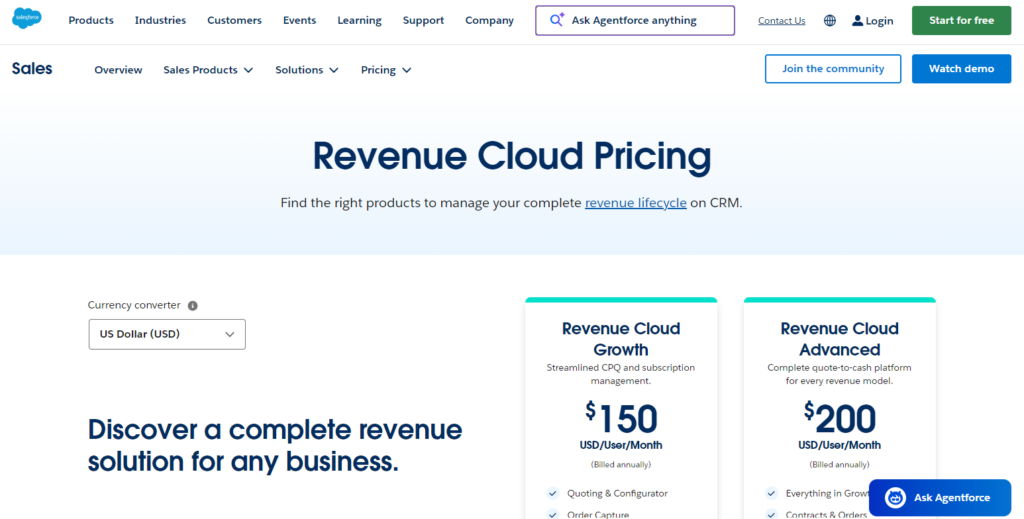Follow the revenue lifecycle link
Screen dimensions: 1024x519
click(635, 203)
